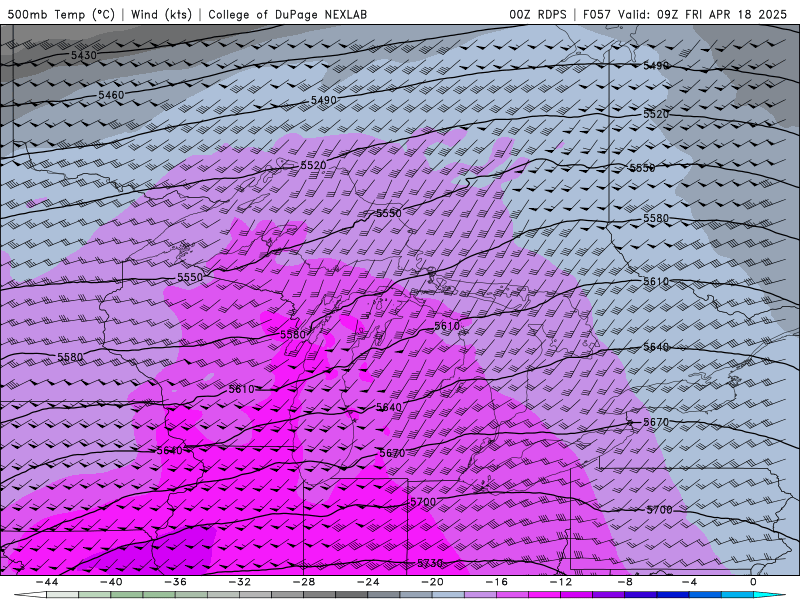Click the 0 colorbar tick label
The image size is (800, 600).
[754, 582]
